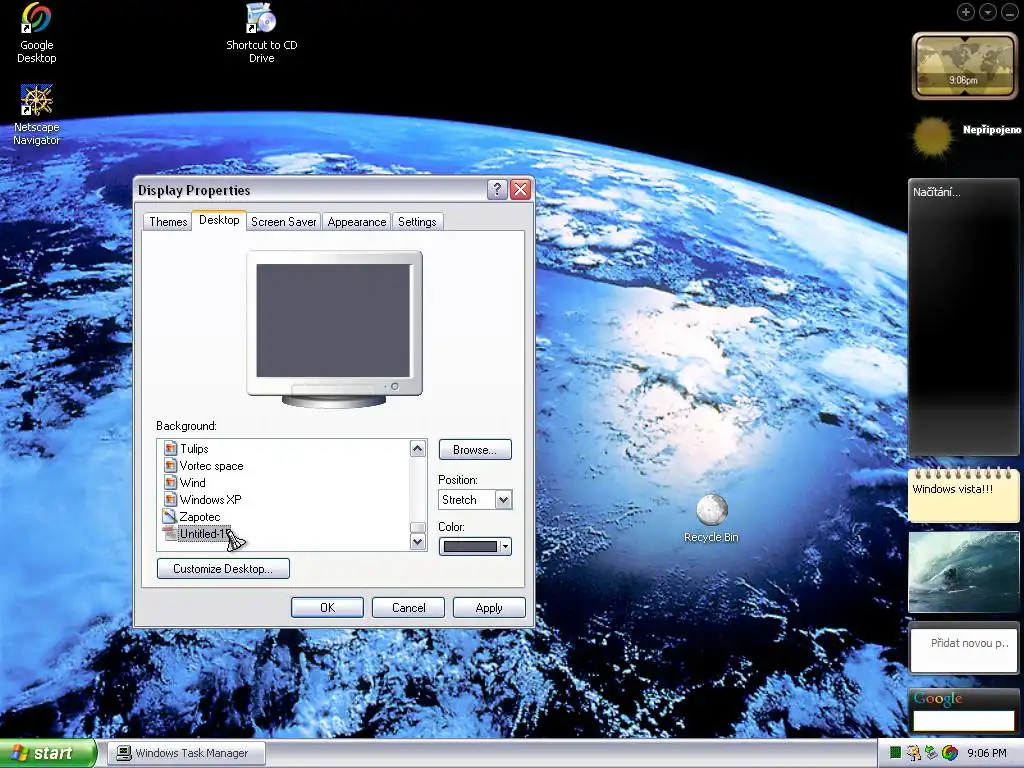Click the Google Desktop tray icon
This screenshot has width=1024, height=768.
(950, 753)
